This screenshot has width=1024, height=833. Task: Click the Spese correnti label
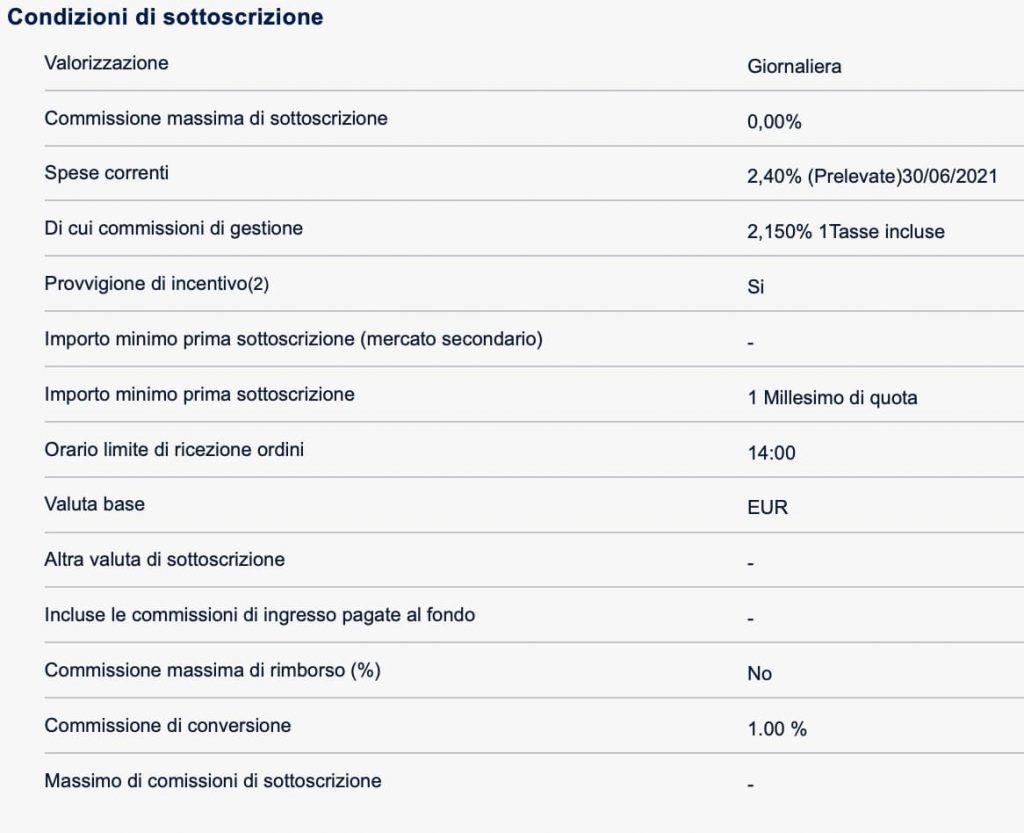107,173
